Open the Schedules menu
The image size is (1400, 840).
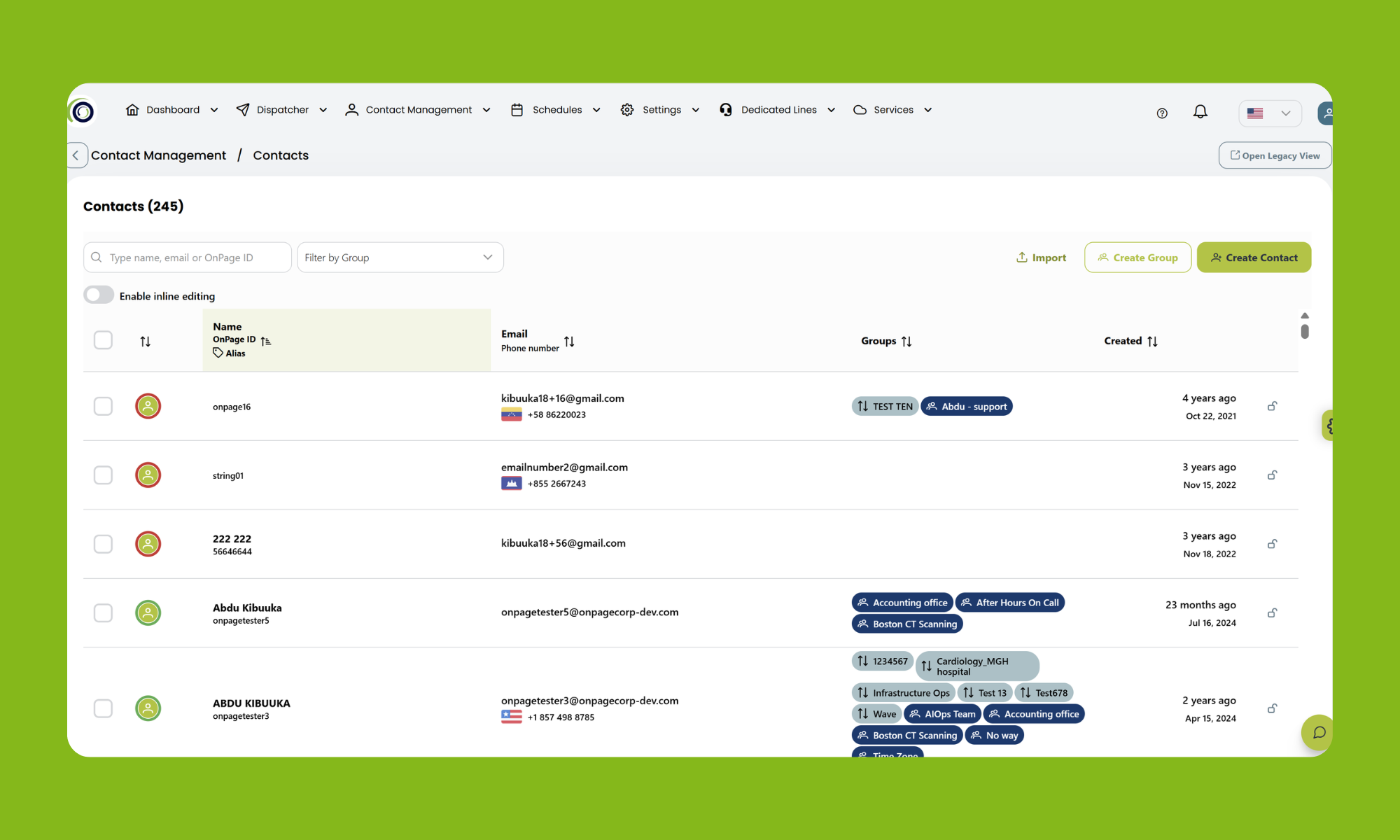[x=556, y=110]
